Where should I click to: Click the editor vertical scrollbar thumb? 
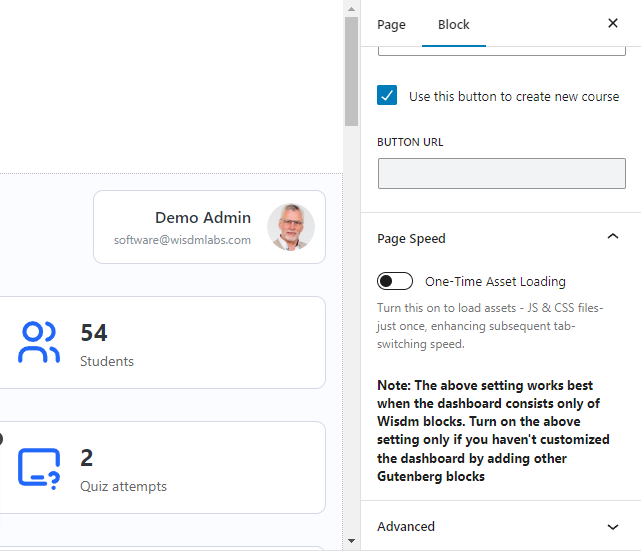coord(351,70)
